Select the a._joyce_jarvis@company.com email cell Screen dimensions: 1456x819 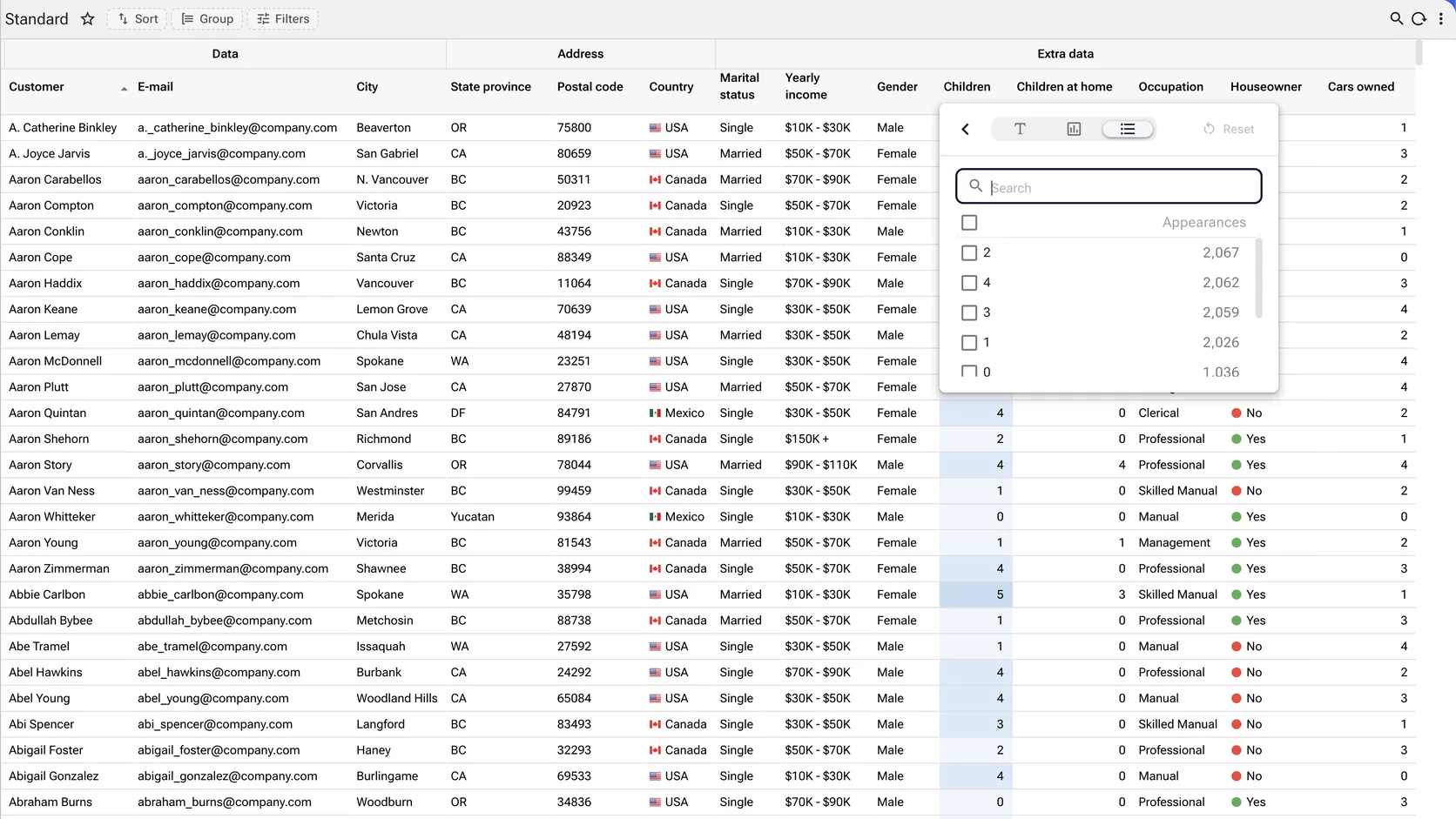(221, 154)
